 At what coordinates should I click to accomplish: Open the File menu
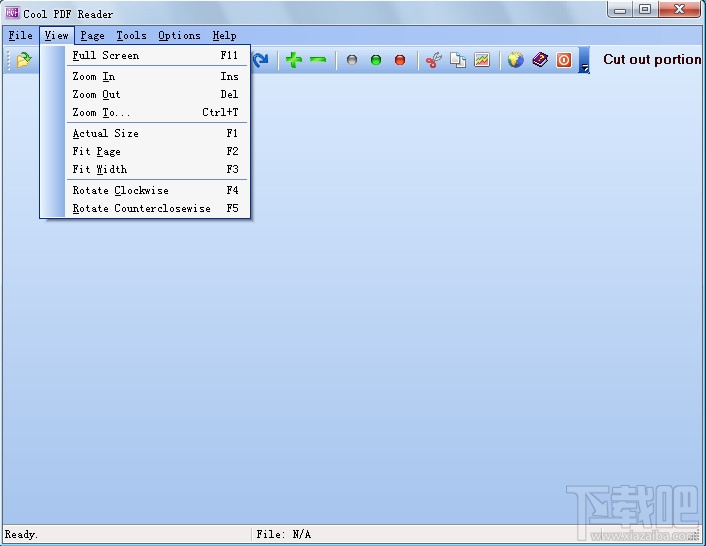point(21,36)
